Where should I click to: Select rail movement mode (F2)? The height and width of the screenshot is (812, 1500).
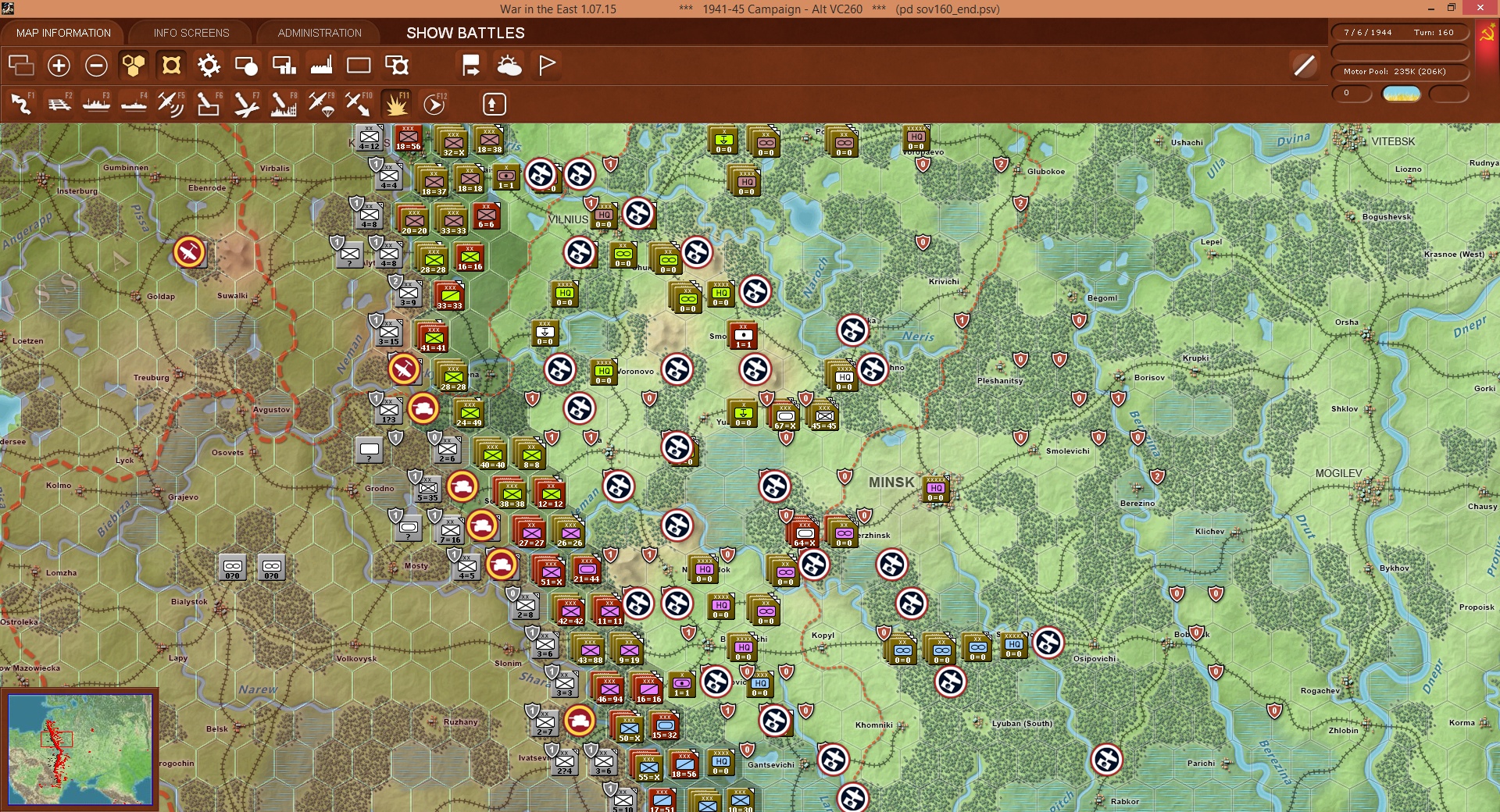click(59, 104)
